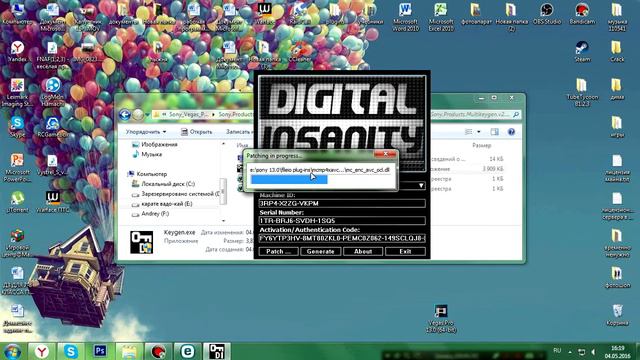
Task: Open the About button in keygen
Action: pyautogui.click(x=363, y=251)
